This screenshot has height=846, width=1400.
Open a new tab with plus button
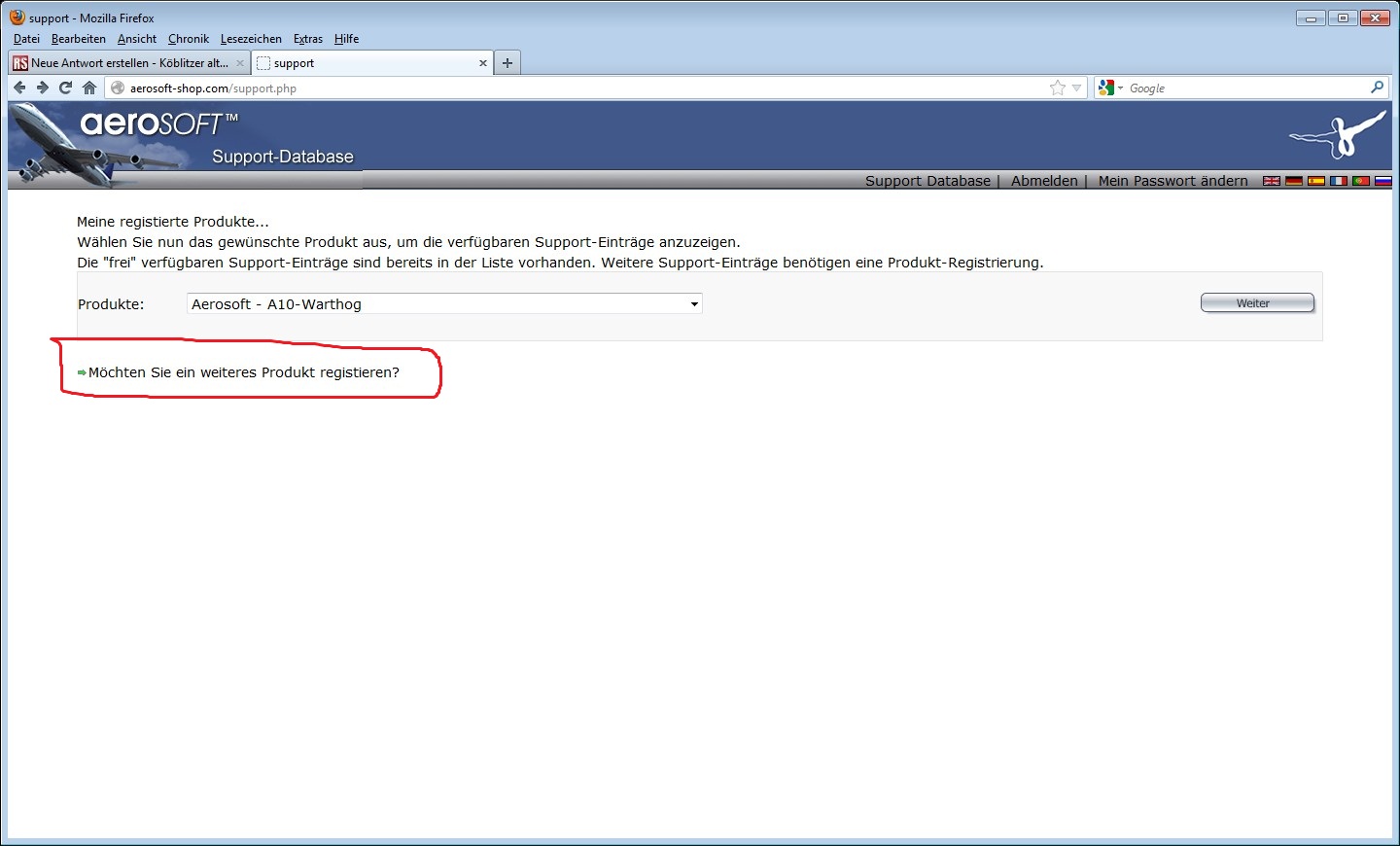point(507,63)
